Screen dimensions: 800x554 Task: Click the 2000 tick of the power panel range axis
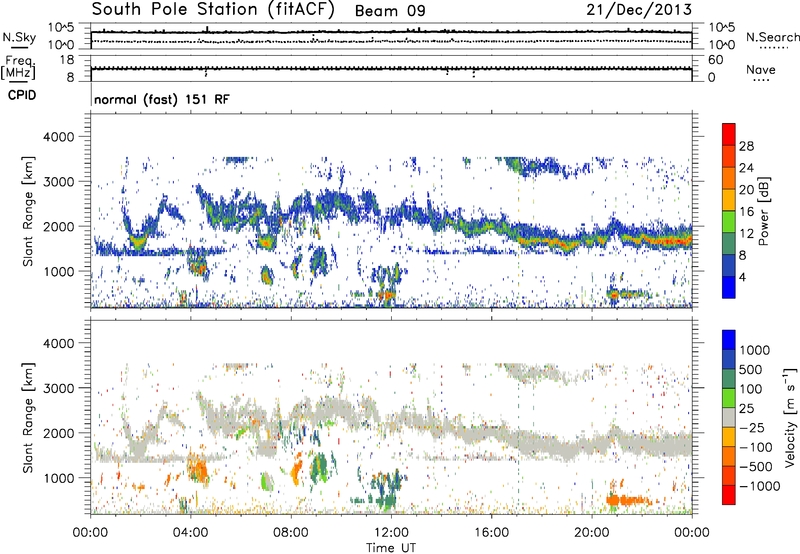coord(58,226)
